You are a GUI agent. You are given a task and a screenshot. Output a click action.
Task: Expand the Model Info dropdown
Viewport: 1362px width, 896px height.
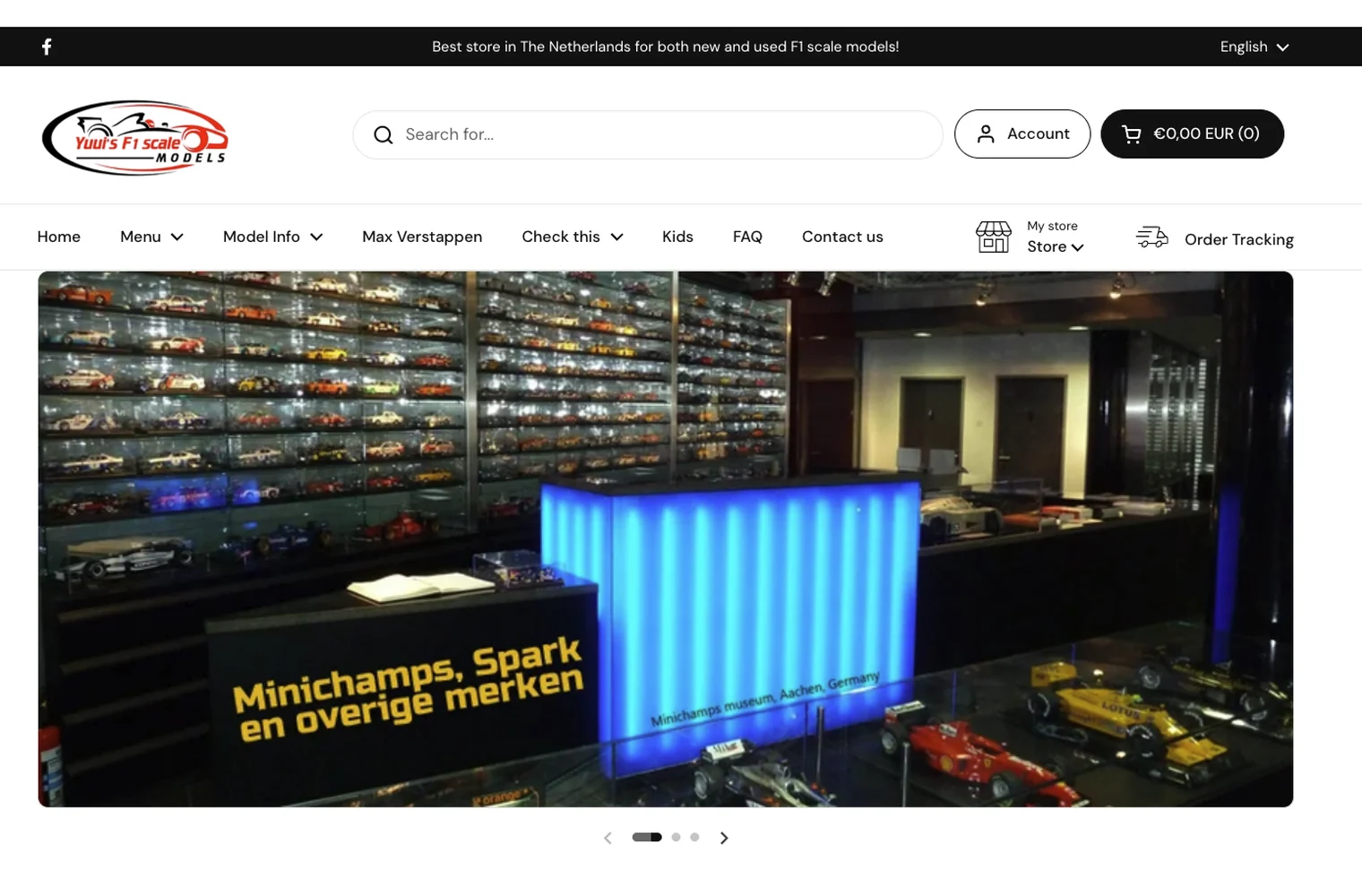point(272,237)
